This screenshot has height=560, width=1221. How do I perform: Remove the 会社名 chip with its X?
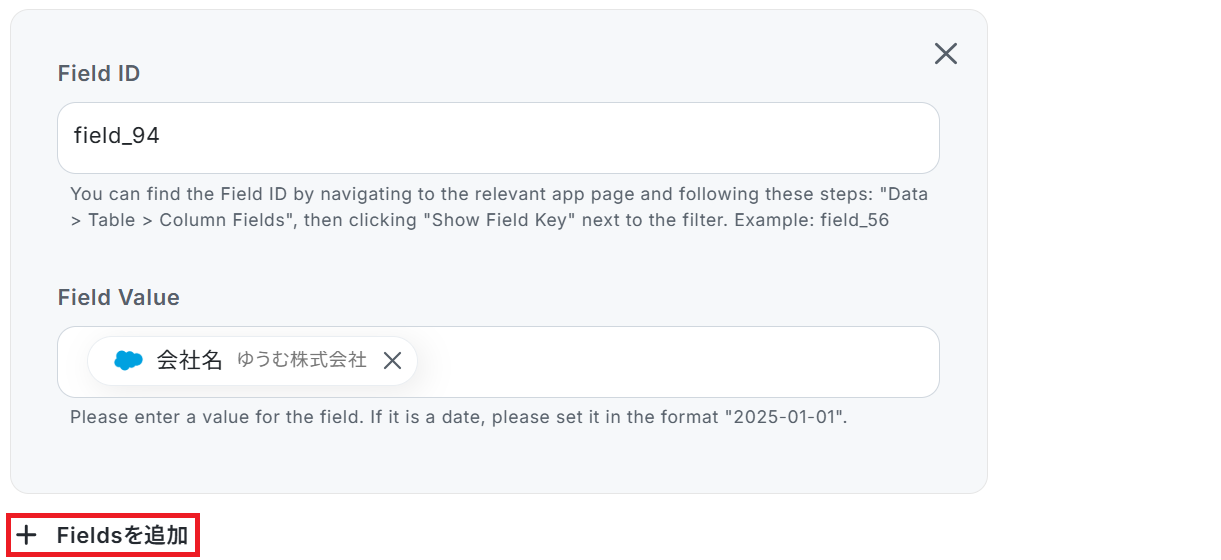393,361
